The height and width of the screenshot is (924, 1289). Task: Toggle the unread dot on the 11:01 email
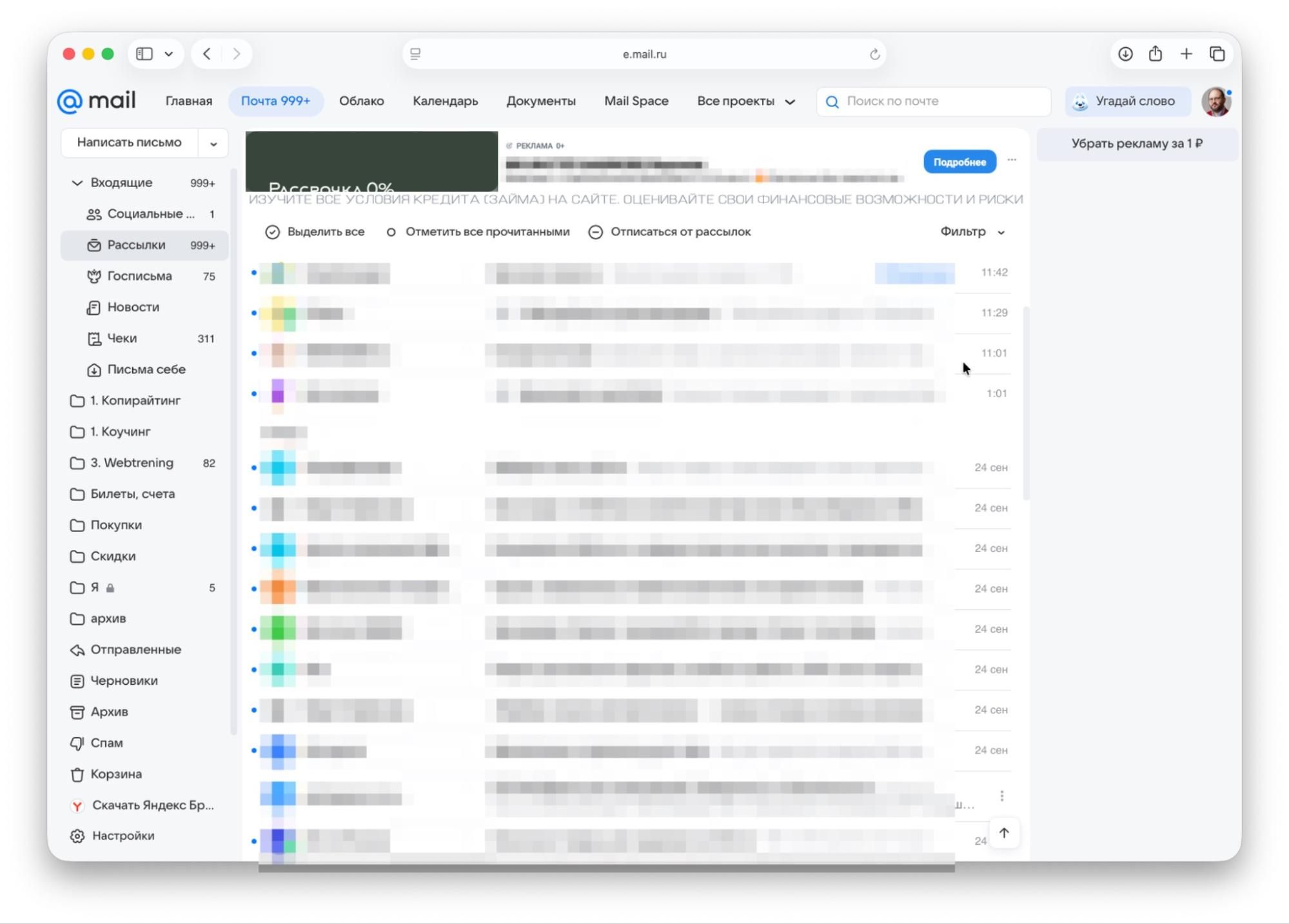point(253,353)
